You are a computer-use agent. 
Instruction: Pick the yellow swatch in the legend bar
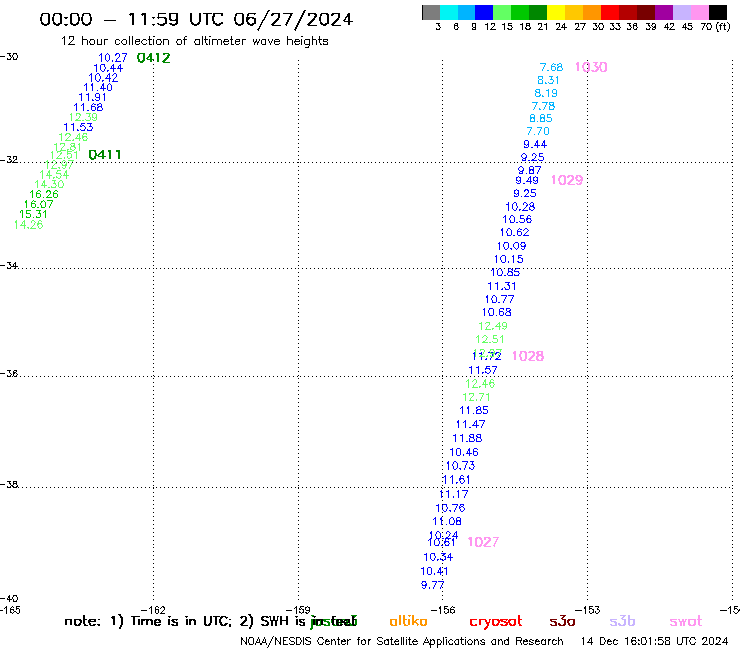pyautogui.click(x=556, y=12)
